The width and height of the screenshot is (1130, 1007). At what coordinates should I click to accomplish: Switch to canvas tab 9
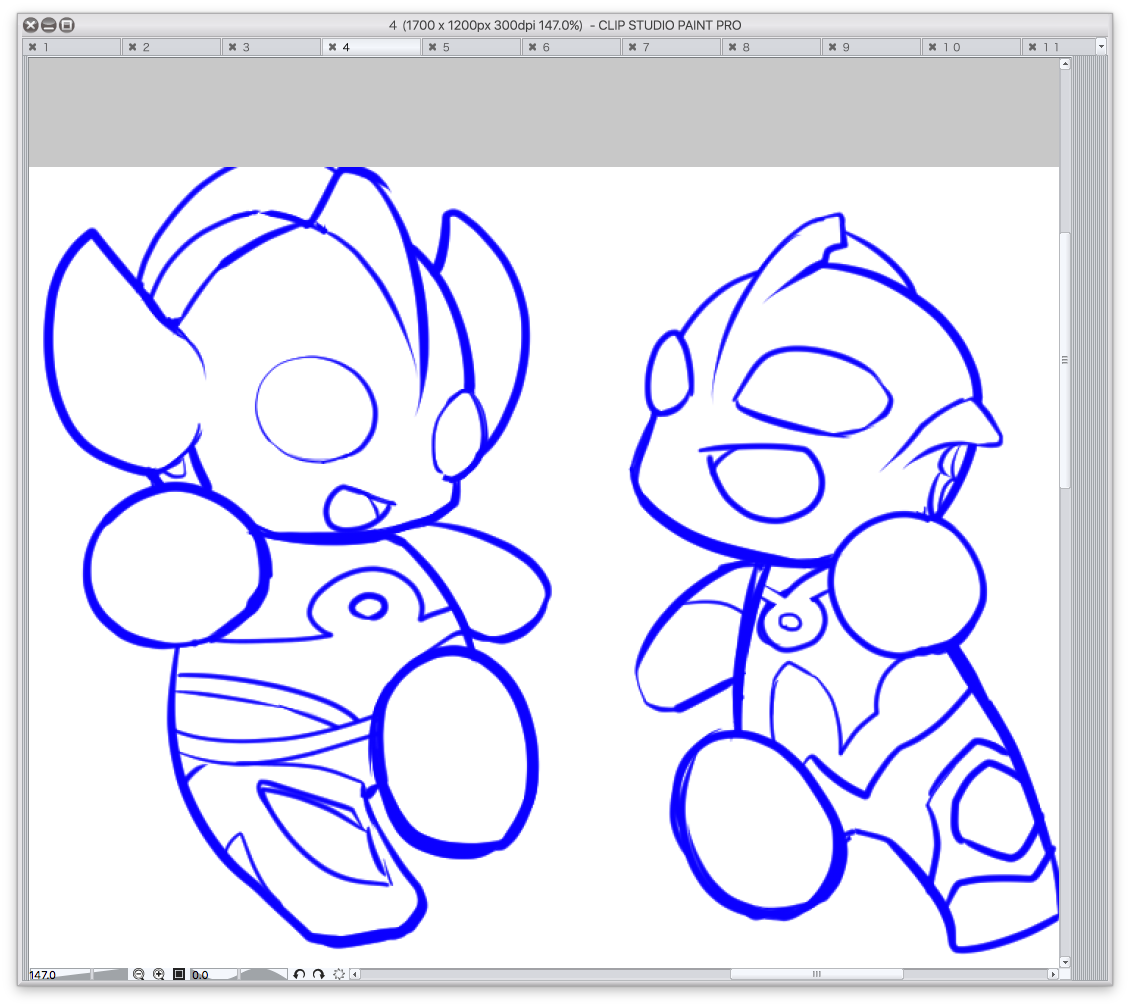(x=873, y=47)
